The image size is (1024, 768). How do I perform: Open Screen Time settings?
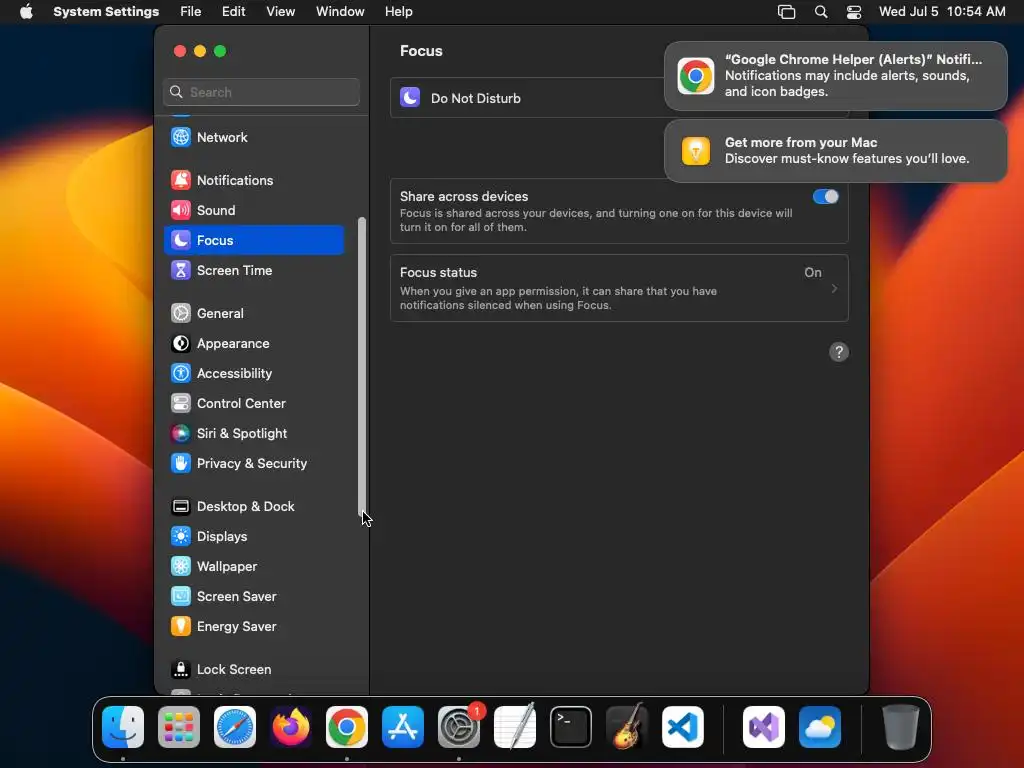click(x=254, y=270)
